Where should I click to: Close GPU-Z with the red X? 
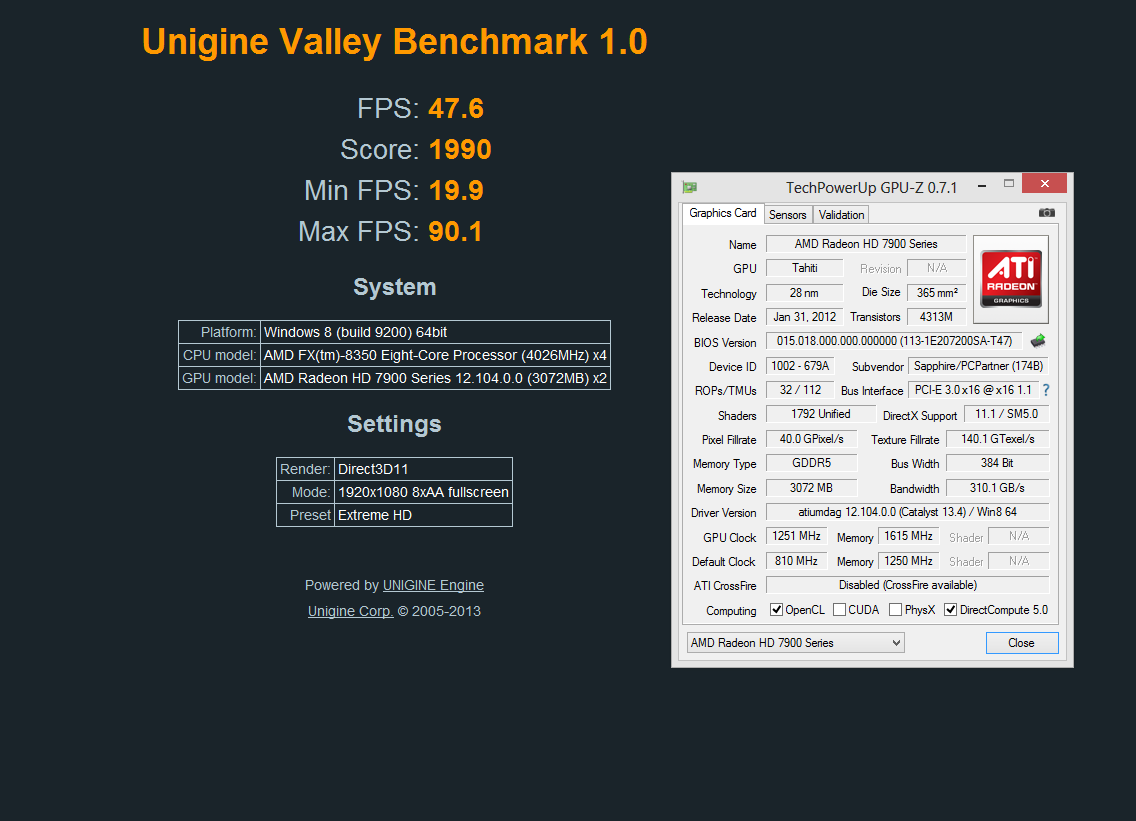click(x=1045, y=183)
